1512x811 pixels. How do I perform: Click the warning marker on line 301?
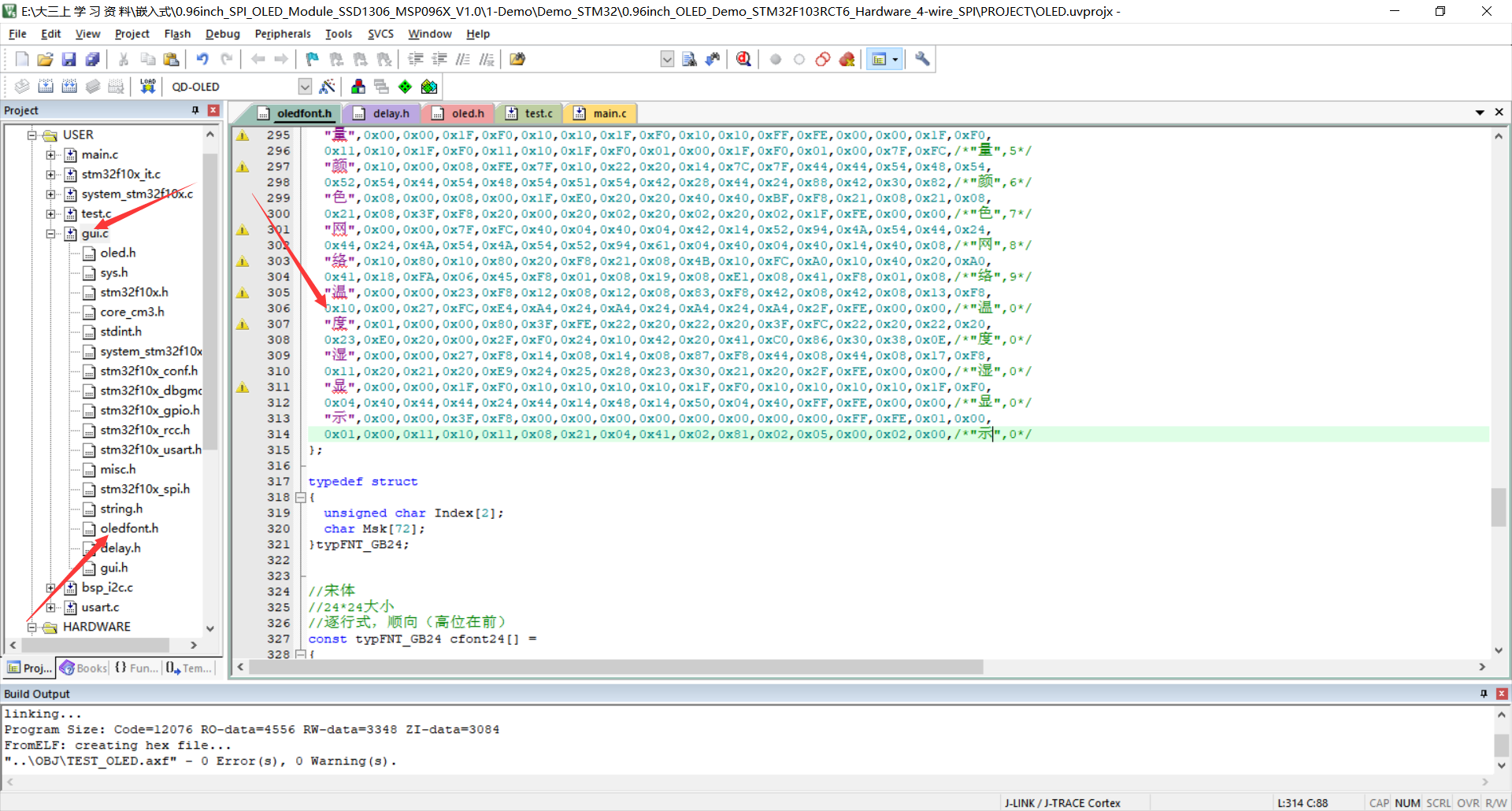243,230
